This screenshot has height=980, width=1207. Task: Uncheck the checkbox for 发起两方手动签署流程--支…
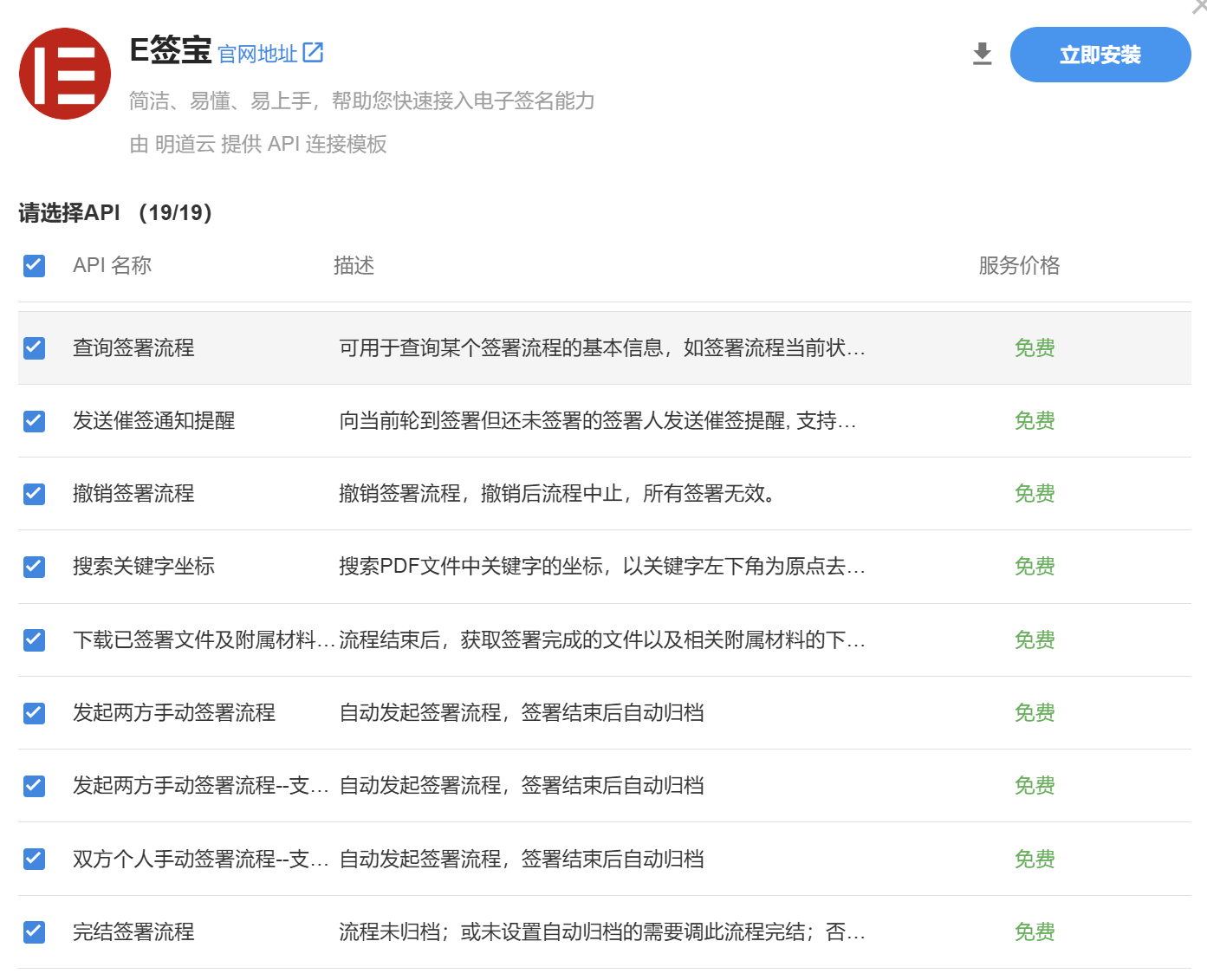click(x=34, y=785)
